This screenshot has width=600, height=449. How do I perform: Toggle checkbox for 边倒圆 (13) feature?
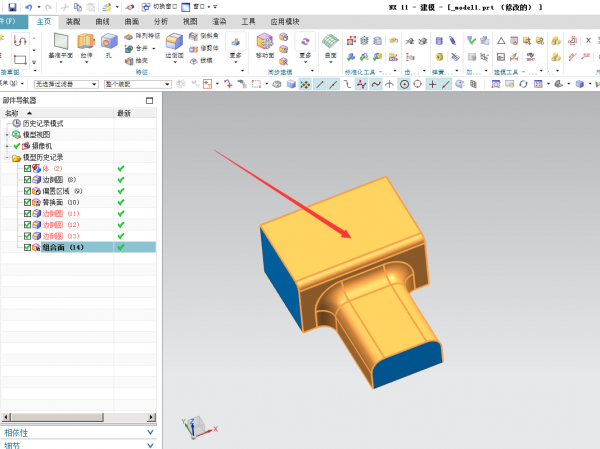click(x=27, y=236)
